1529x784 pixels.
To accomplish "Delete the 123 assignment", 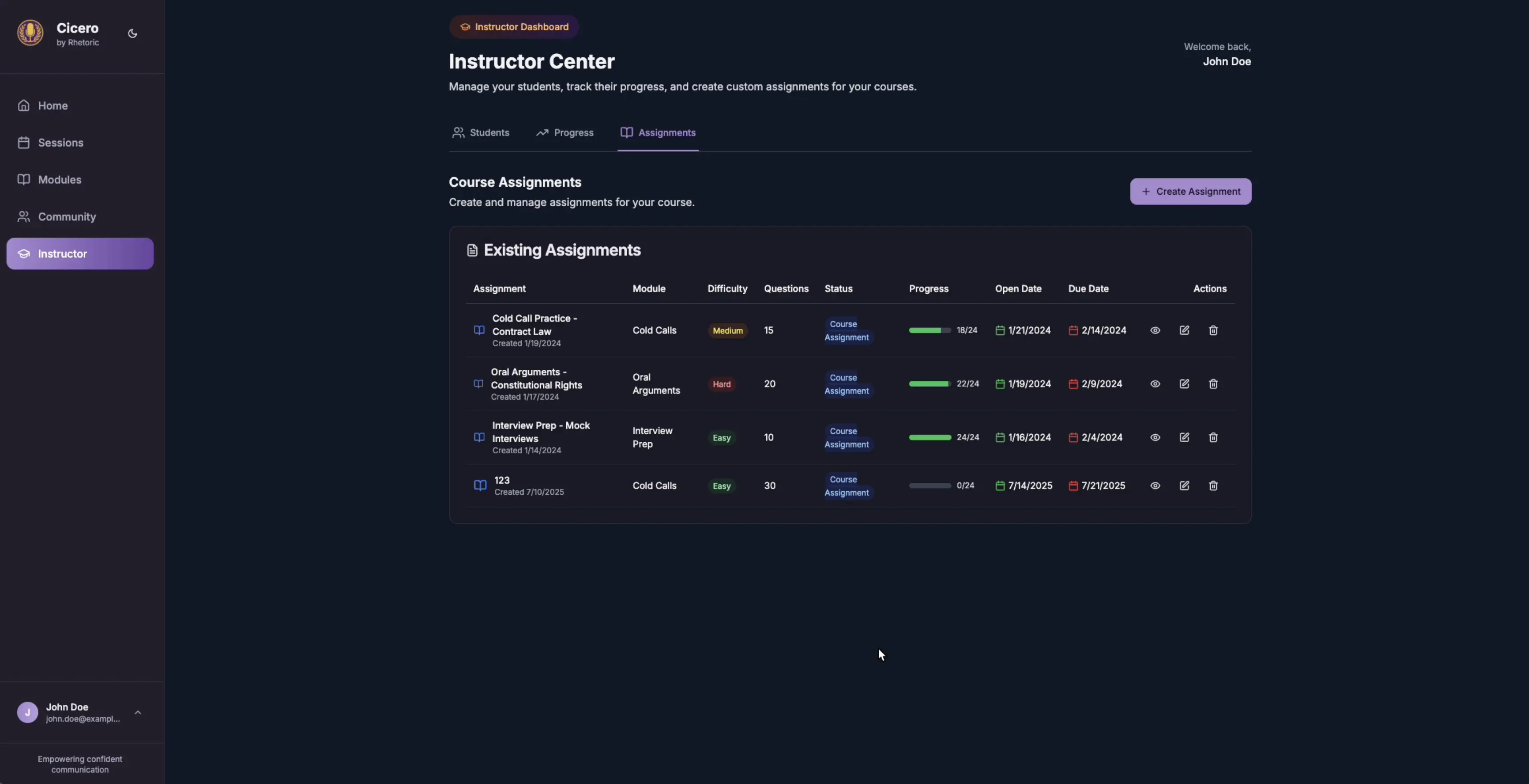I will click(1213, 485).
